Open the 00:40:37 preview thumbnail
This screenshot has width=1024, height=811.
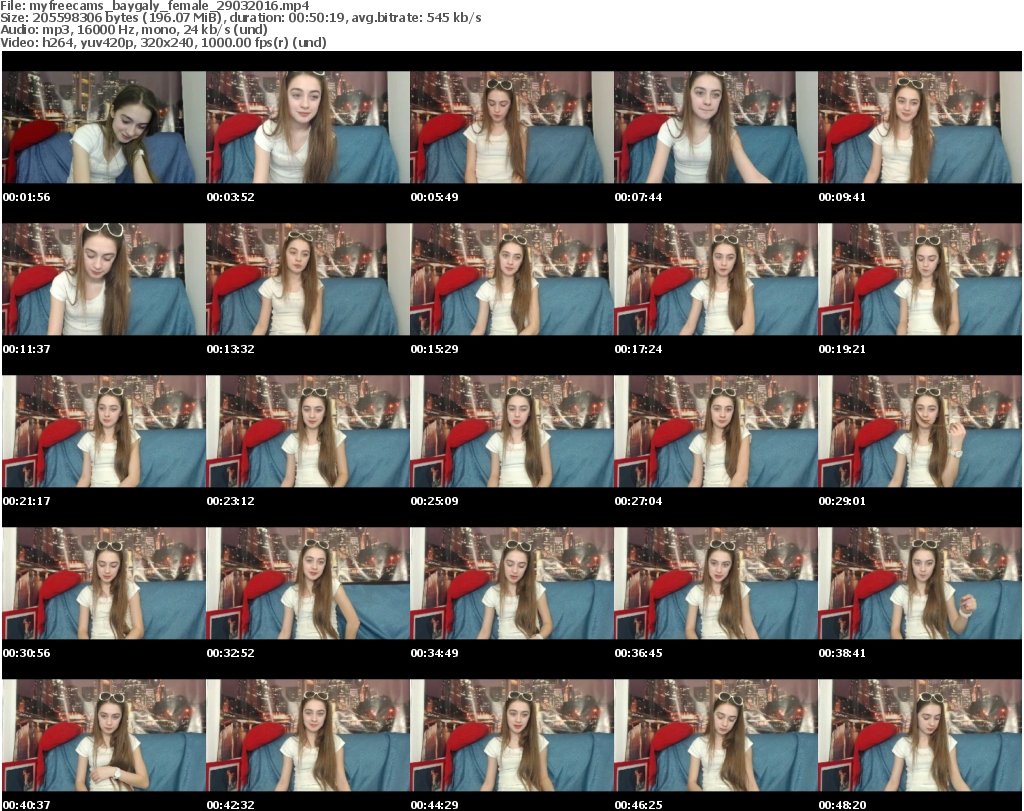pos(104,735)
